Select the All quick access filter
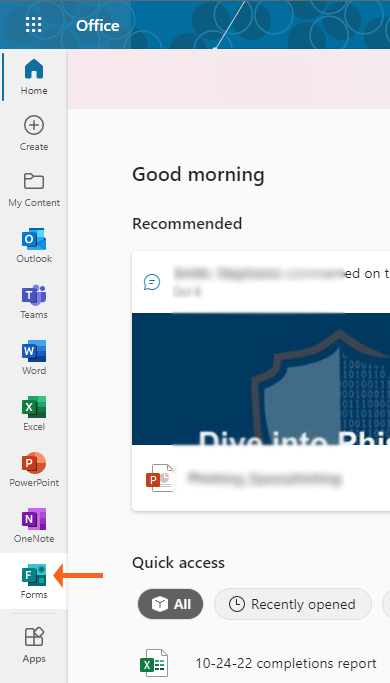This screenshot has height=683, width=390. coord(170,604)
